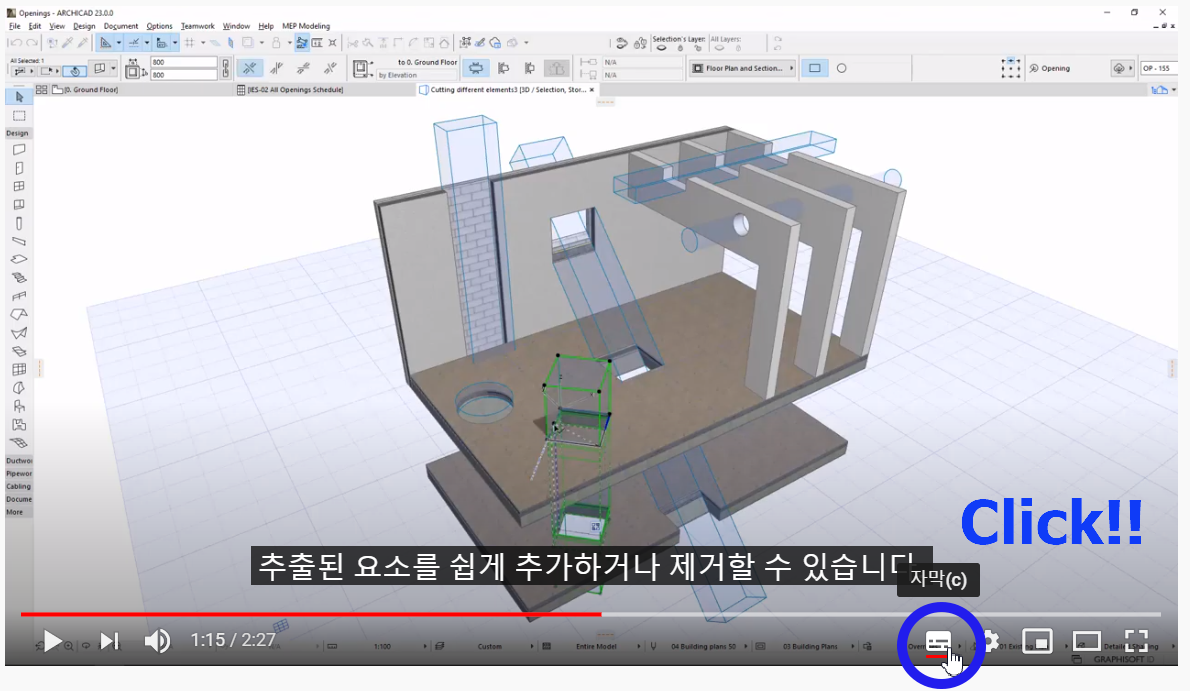
Task: Select the Marquee tool
Action: [x=19, y=115]
